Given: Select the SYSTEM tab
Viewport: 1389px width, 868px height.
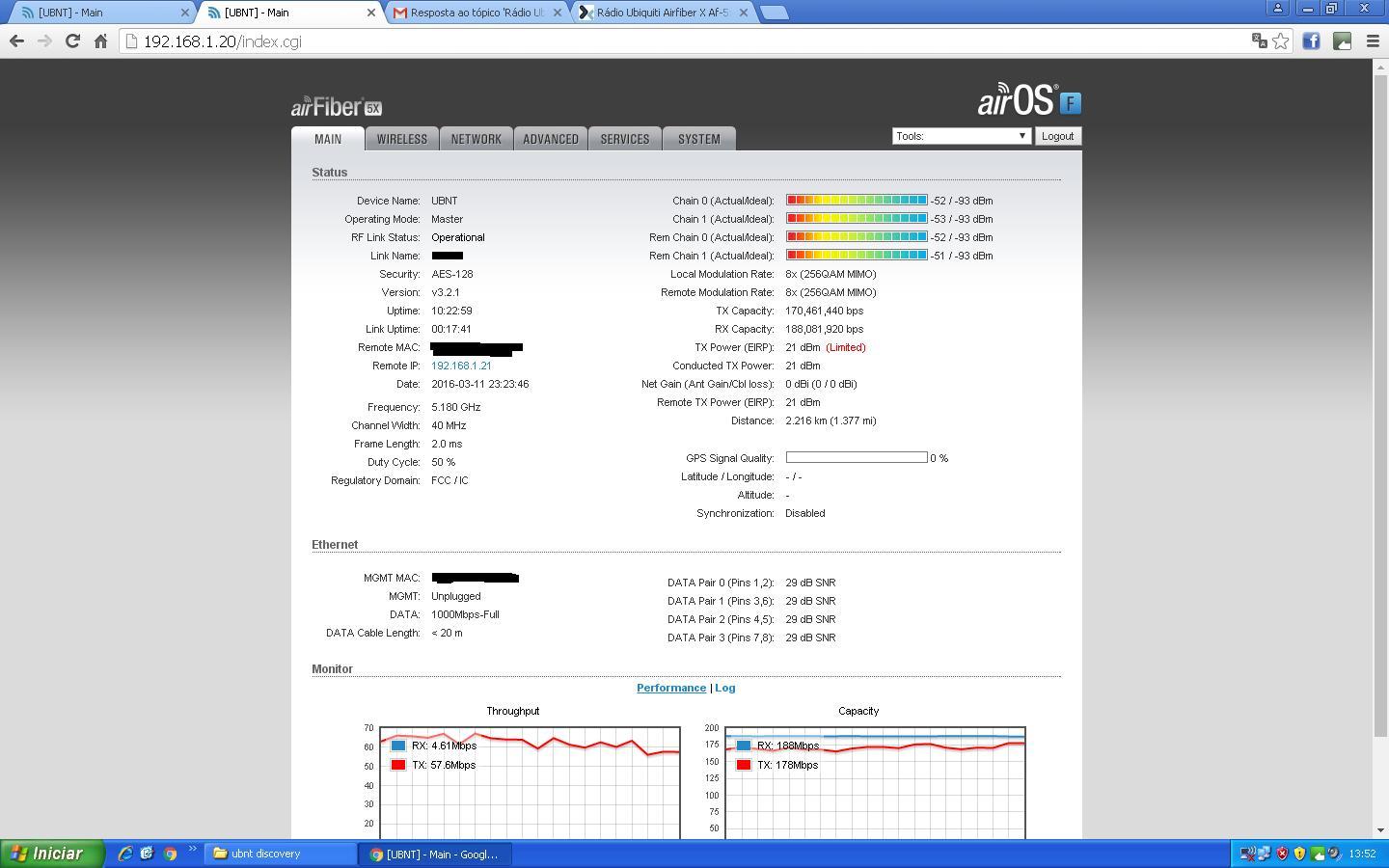Looking at the screenshot, I should coord(699,139).
